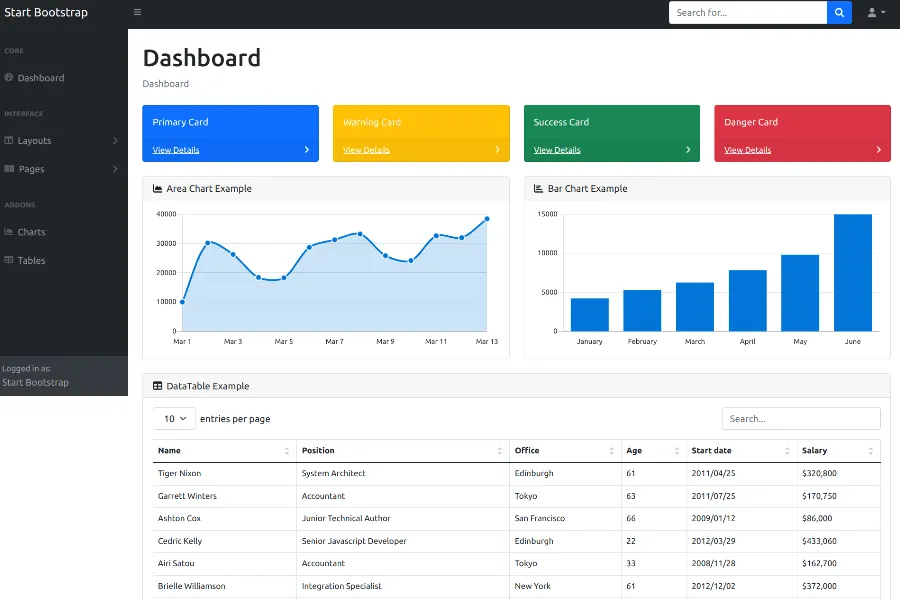Image resolution: width=900 pixels, height=600 pixels.
Task: Focus the DataTable search field
Action: 800,419
